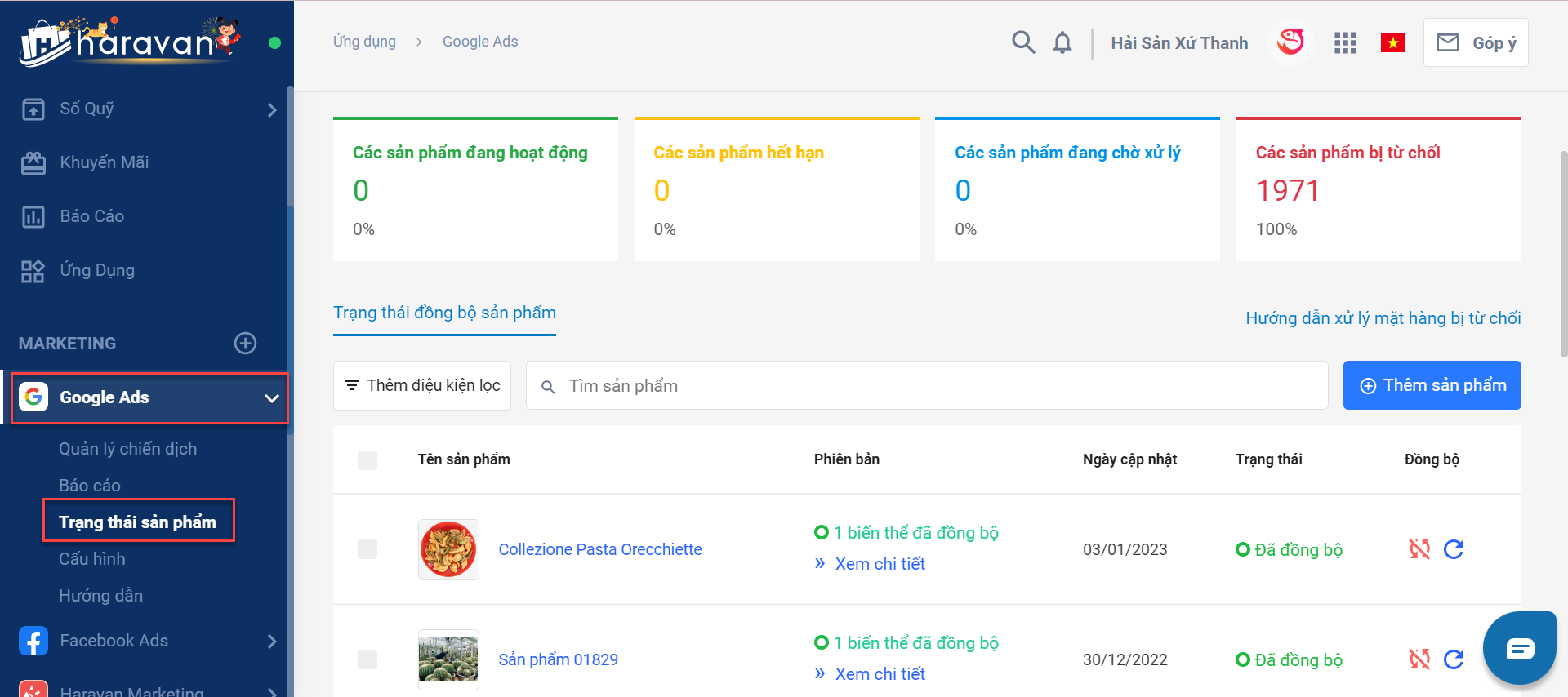This screenshot has width=1568, height=697.
Task: Open Hướng dẫn xử lý mặt hàng bị từ chối link
Action: (1383, 318)
